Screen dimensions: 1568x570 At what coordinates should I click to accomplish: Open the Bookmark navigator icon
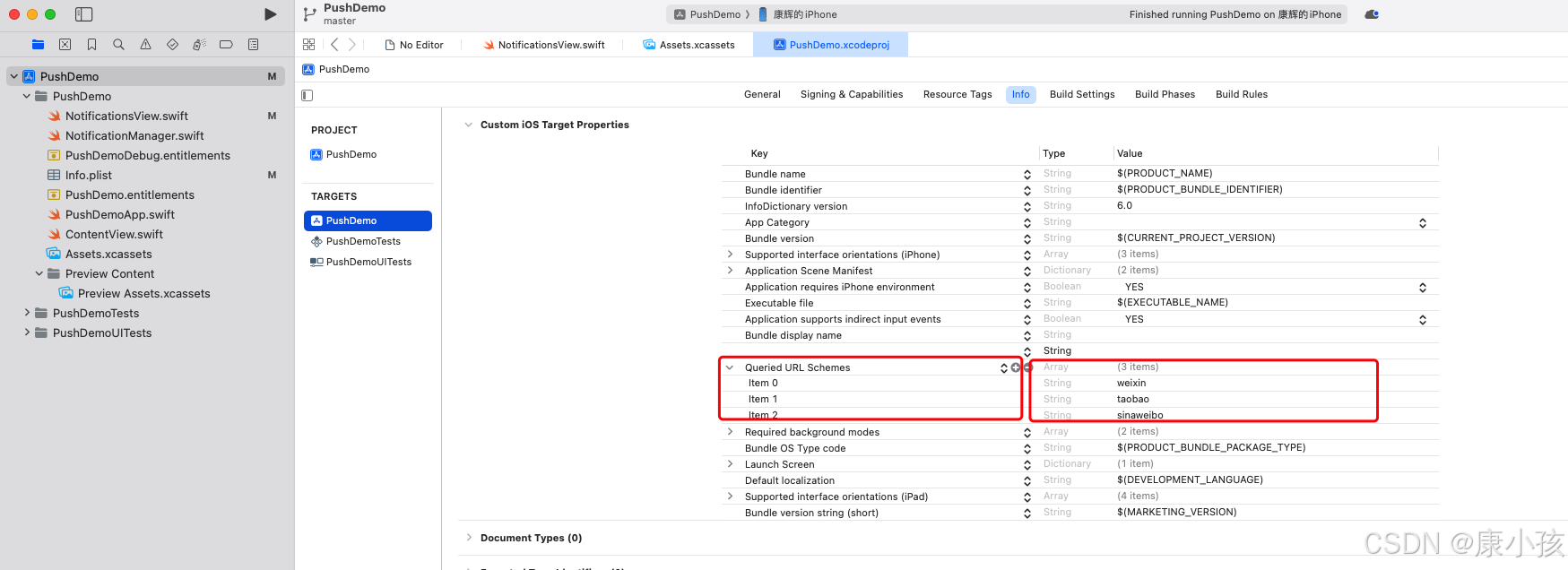click(x=91, y=44)
